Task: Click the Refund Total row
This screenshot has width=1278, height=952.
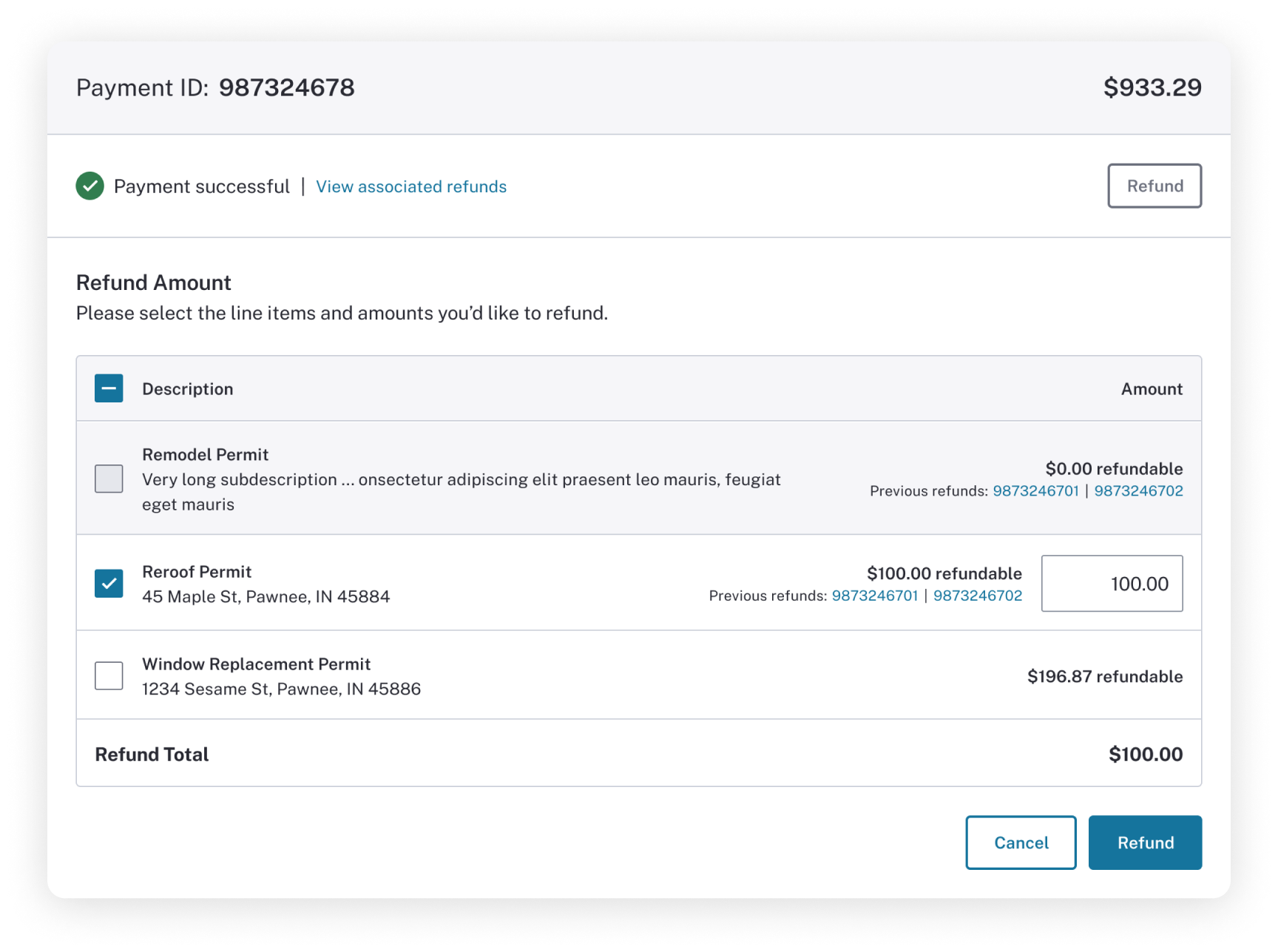Action: coord(152,754)
